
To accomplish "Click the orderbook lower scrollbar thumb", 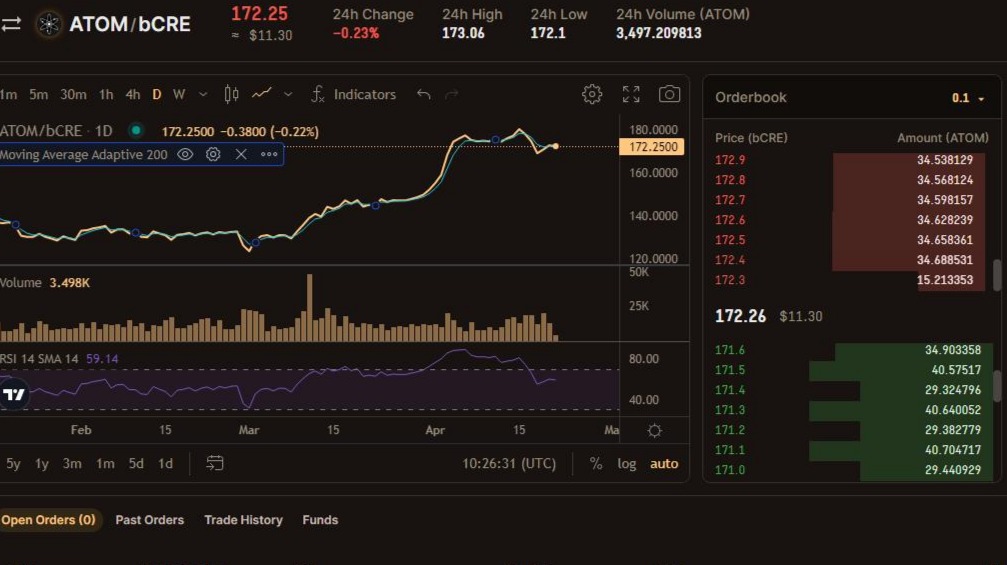I will coord(997,386).
